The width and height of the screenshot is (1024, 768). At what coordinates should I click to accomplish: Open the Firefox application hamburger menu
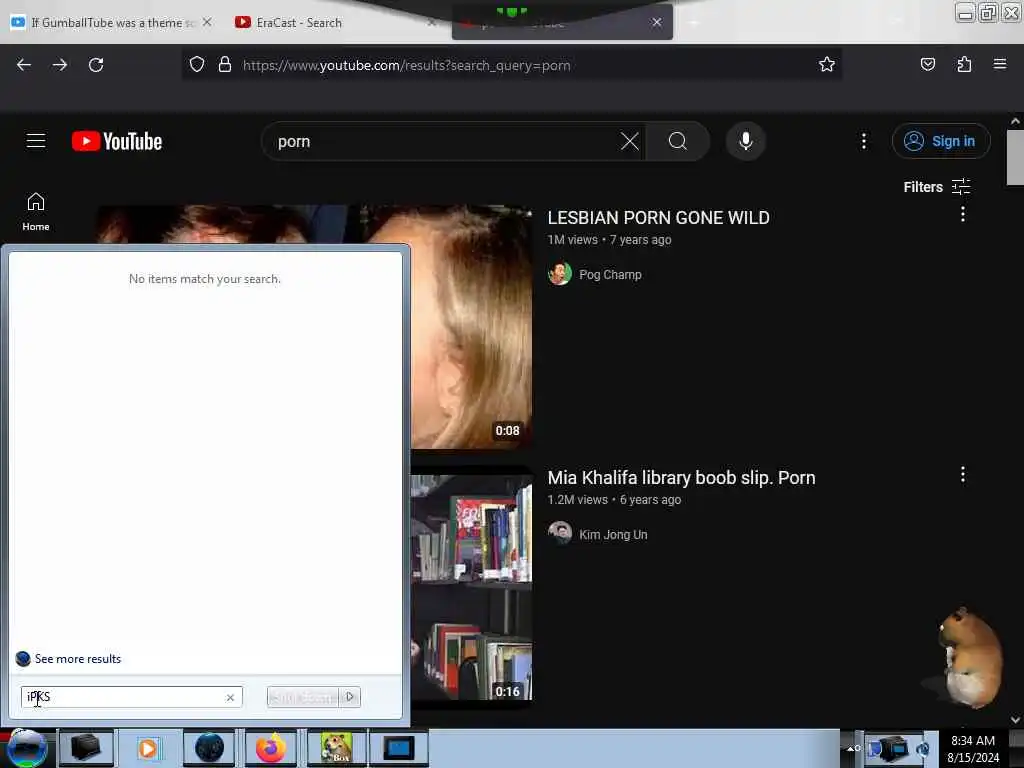point(1000,64)
